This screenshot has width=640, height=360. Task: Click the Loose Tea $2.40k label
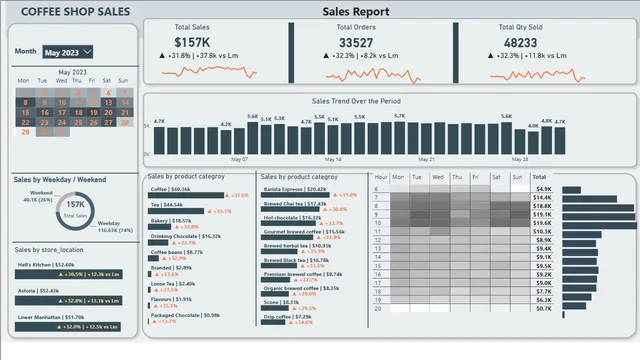[173, 284]
